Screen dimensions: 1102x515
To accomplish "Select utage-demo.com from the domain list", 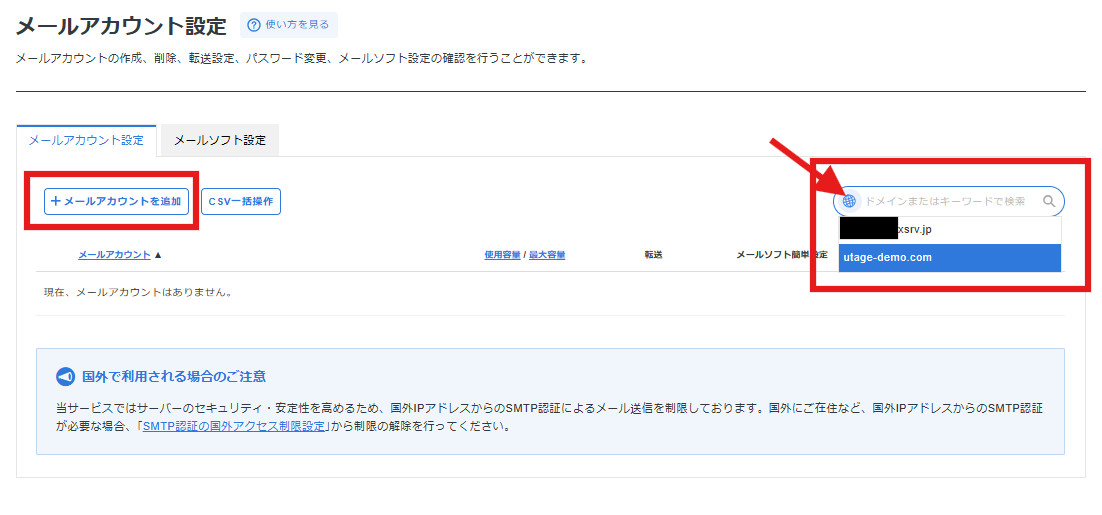I will tap(948, 258).
